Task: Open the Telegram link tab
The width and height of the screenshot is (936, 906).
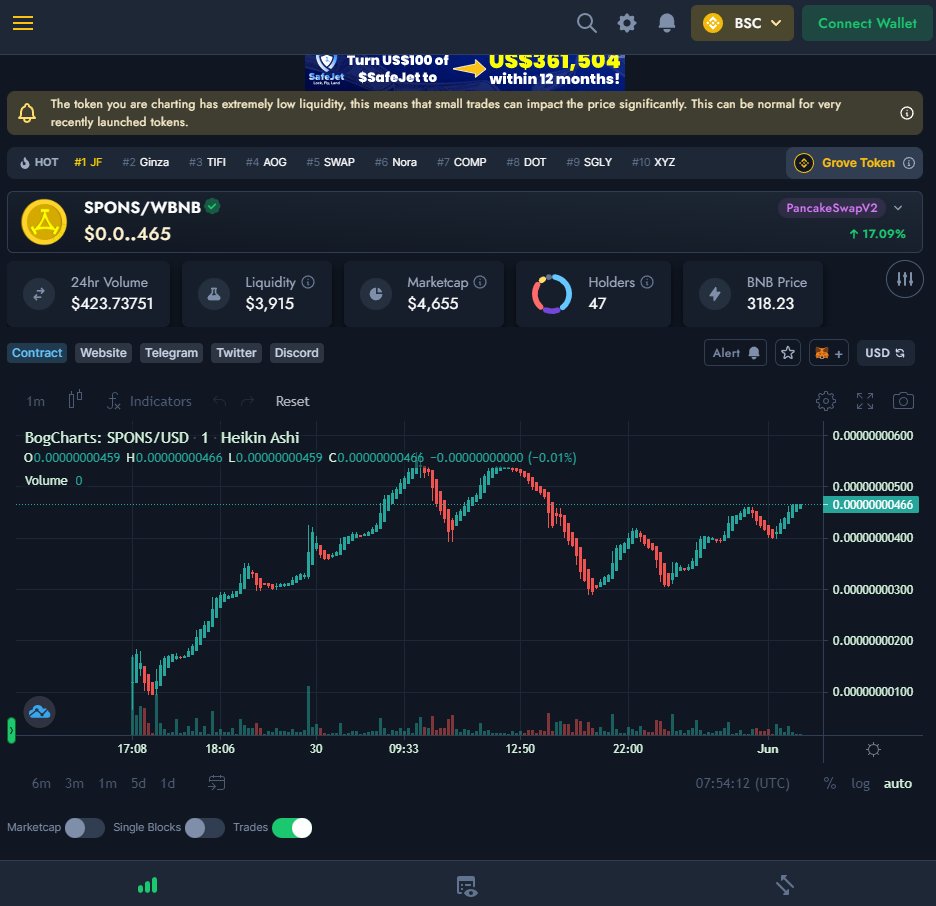Action: 171,353
